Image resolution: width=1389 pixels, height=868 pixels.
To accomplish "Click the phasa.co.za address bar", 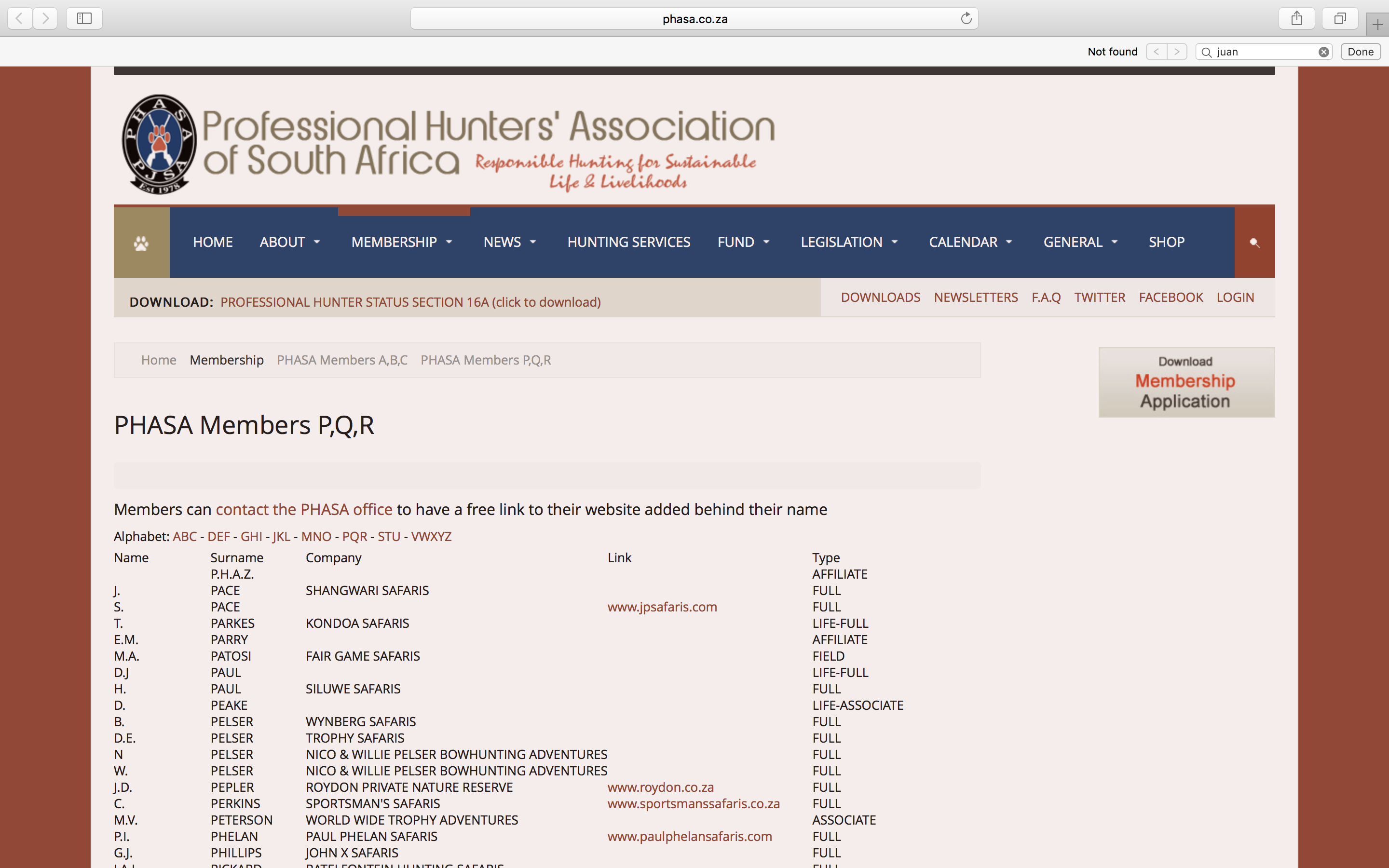I will (694, 18).
